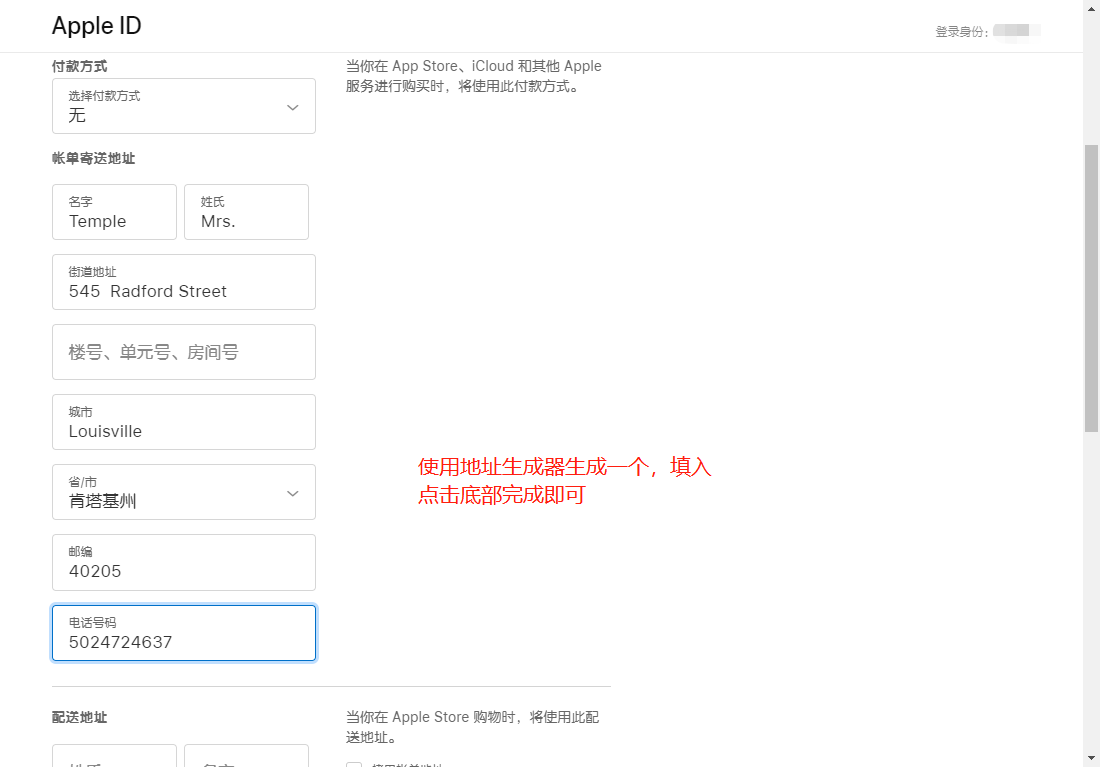The image size is (1100, 767).
Task: Click the 姓氏 field containing Mrs.
Action: click(246, 212)
